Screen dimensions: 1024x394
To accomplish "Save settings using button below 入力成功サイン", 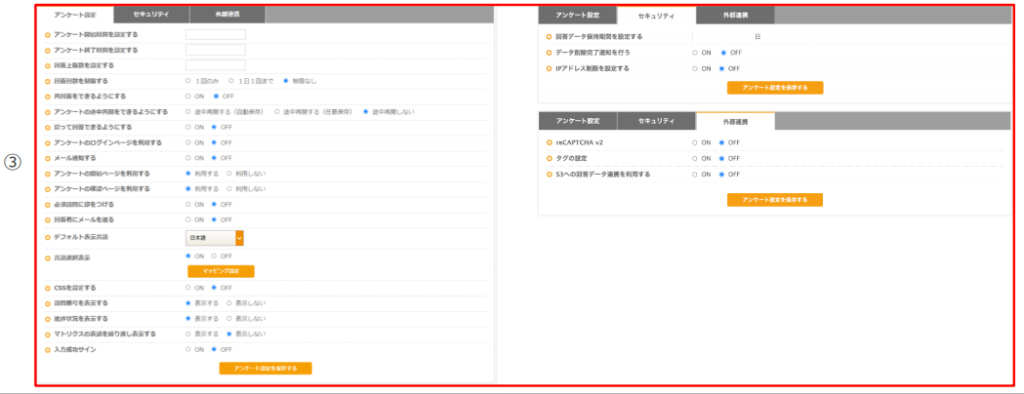I will 265,369.
